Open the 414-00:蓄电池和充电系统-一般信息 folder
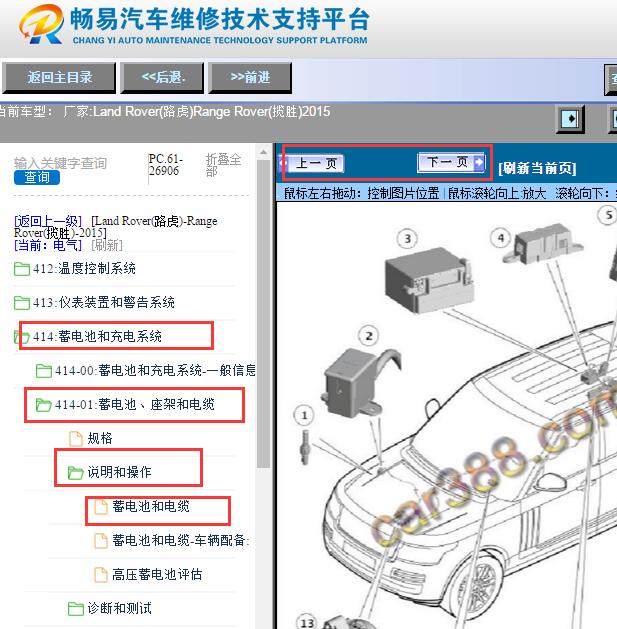The height and width of the screenshot is (629, 617). [x=155, y=370]
